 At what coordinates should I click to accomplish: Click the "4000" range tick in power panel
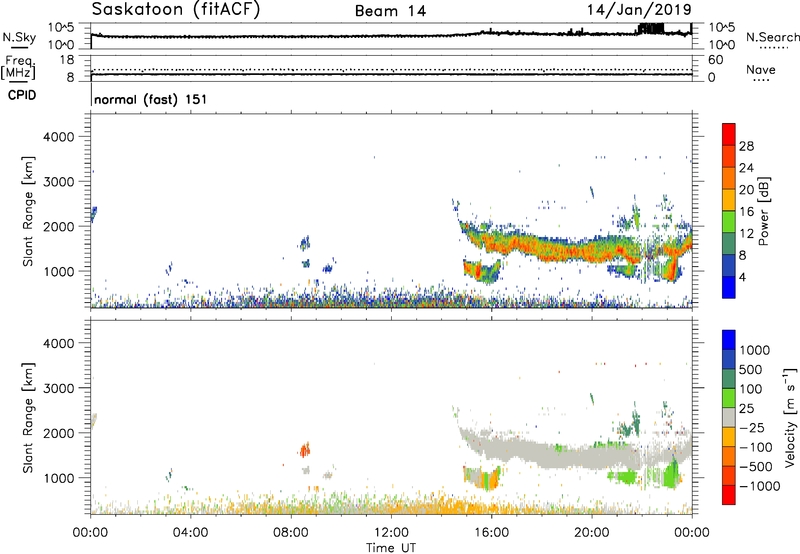pyautogui.click(x=58, y=137)
